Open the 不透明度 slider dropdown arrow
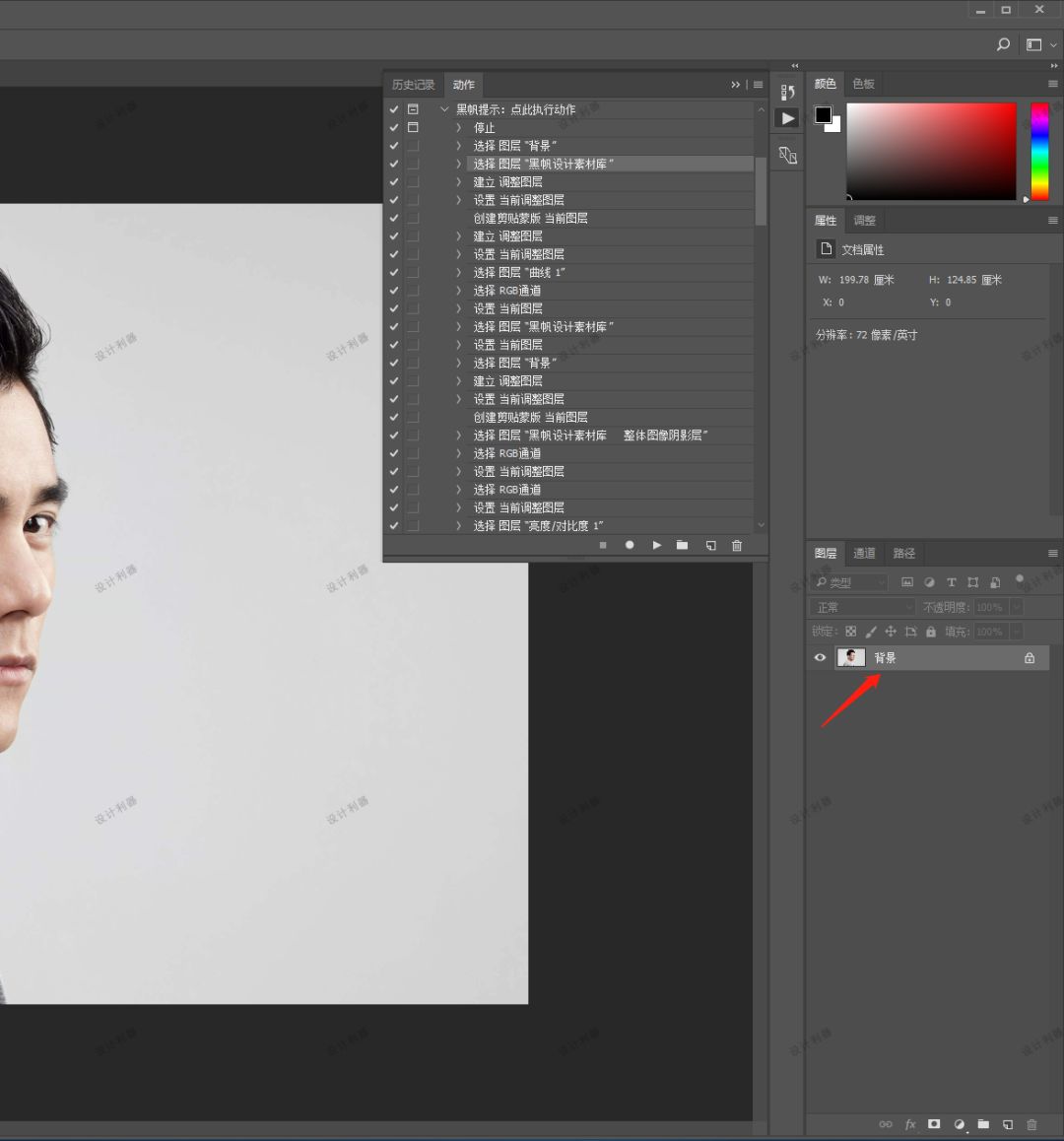The height and width of the screenshot is (1141, 1064). (x=1017, y=607)
